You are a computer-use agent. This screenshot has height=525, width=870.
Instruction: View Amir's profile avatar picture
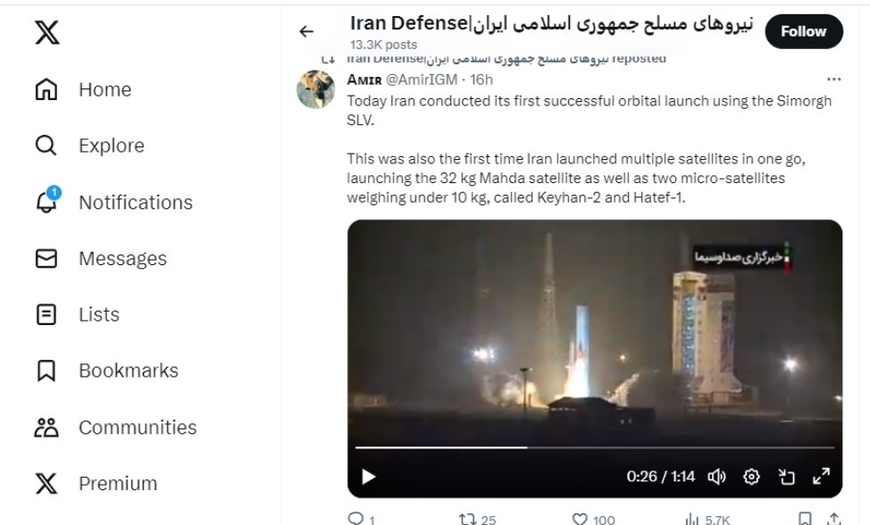pos(316,89)
